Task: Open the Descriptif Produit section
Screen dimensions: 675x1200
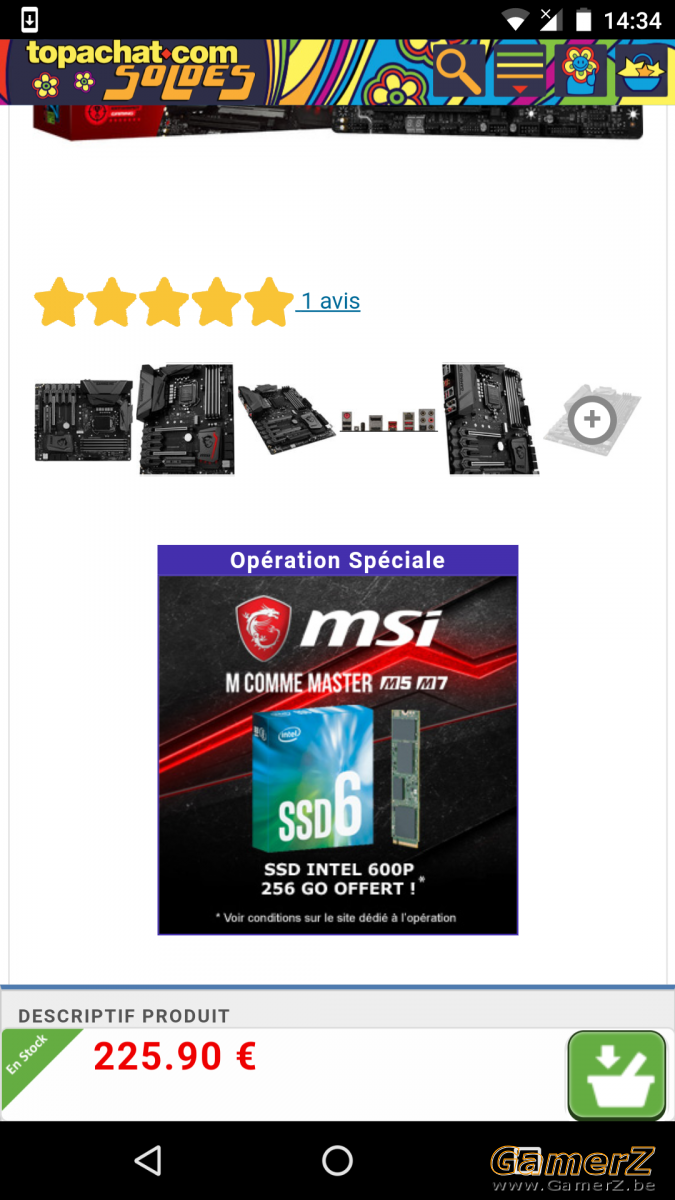Action: click(124, 1016)
